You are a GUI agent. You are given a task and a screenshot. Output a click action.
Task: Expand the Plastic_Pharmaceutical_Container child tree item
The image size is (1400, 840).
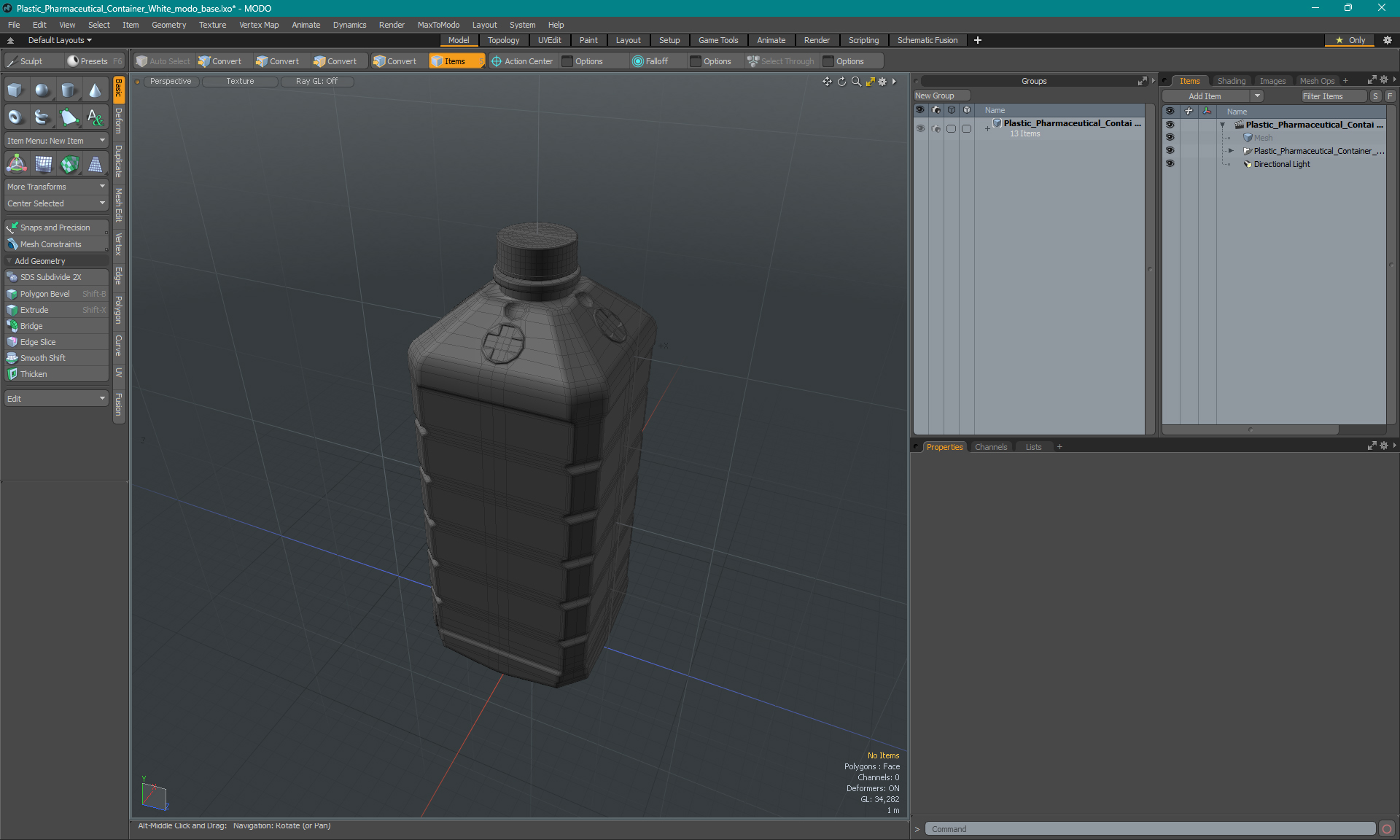tap(1231, 151)
